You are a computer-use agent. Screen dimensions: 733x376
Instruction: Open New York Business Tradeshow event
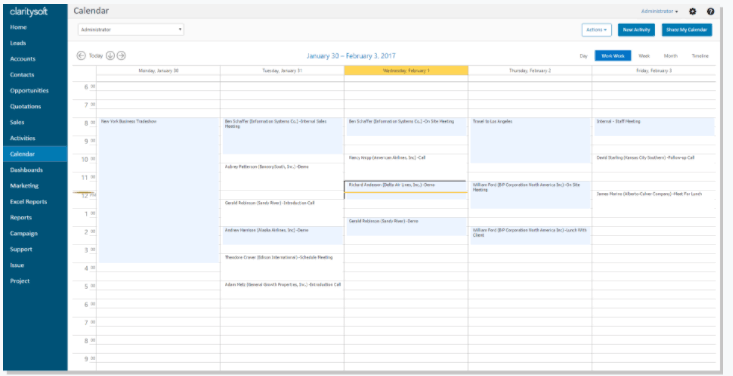point(159,190)
